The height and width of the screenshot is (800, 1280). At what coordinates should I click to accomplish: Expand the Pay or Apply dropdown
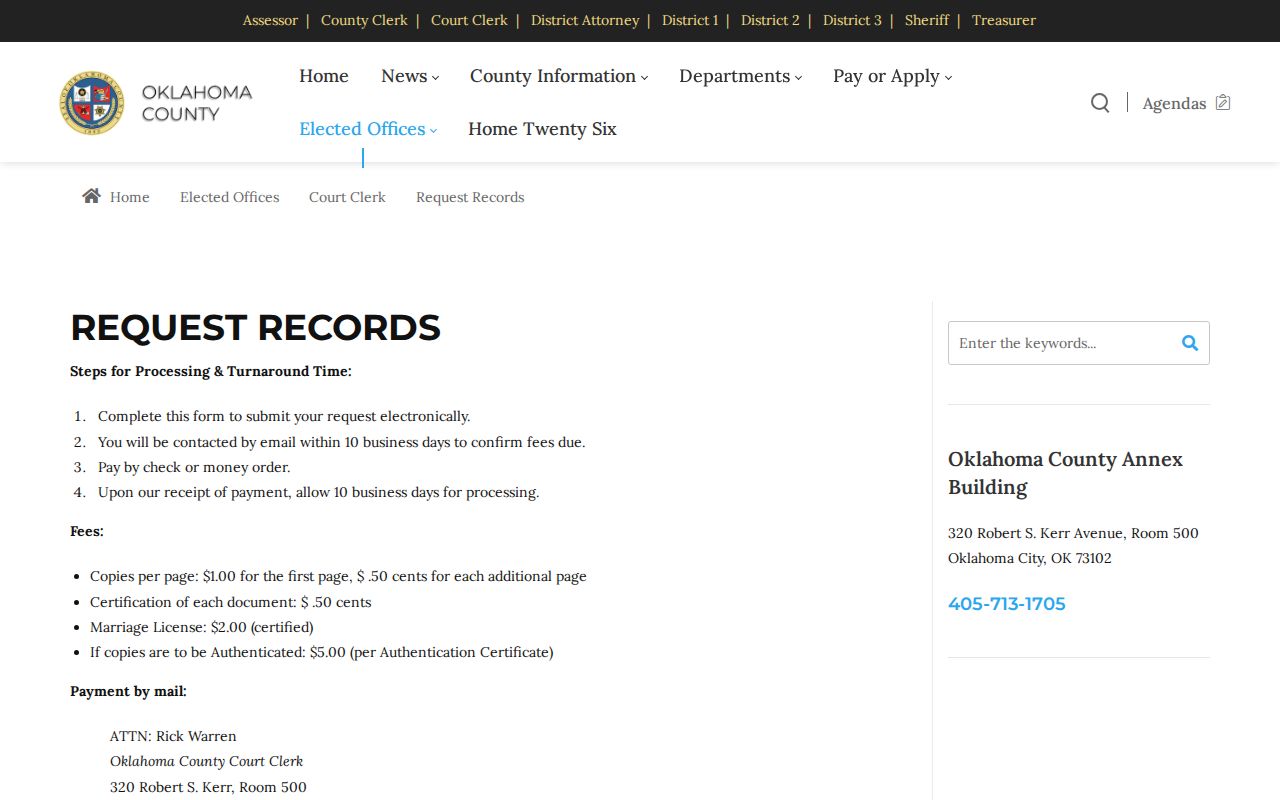[x=892, y=76]
